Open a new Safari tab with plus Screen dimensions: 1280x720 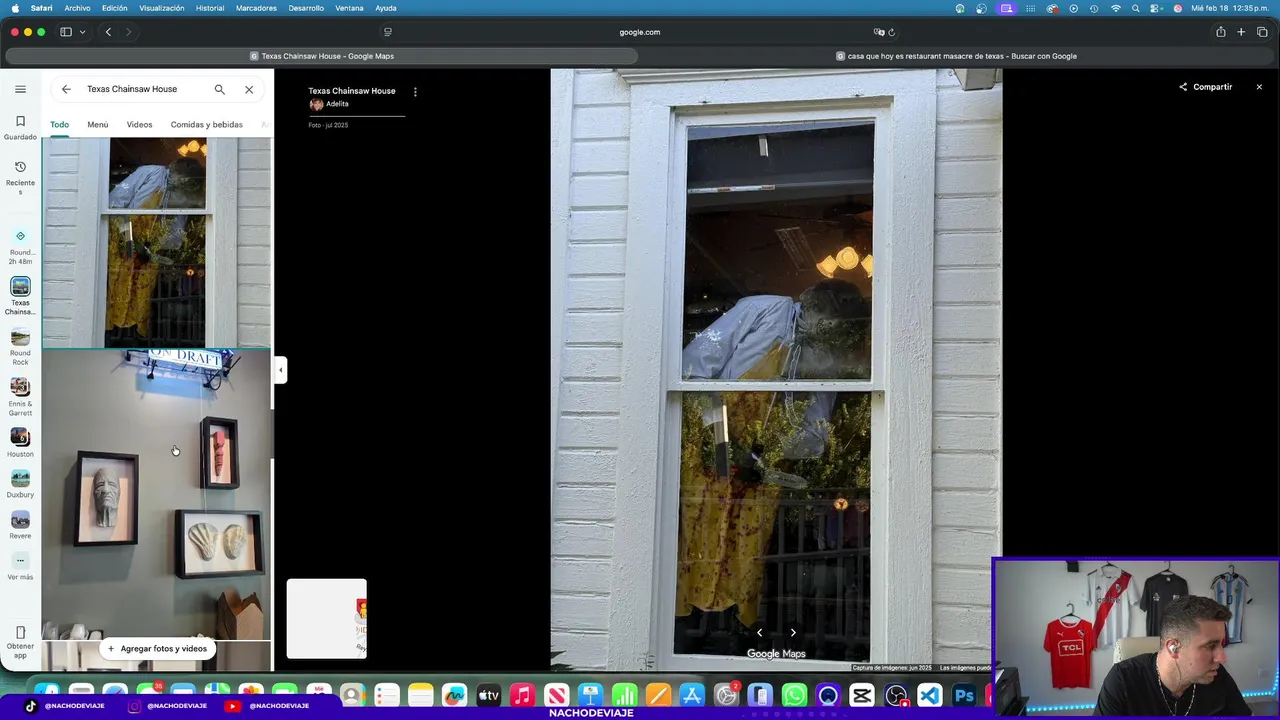[x=1241, y=32]
